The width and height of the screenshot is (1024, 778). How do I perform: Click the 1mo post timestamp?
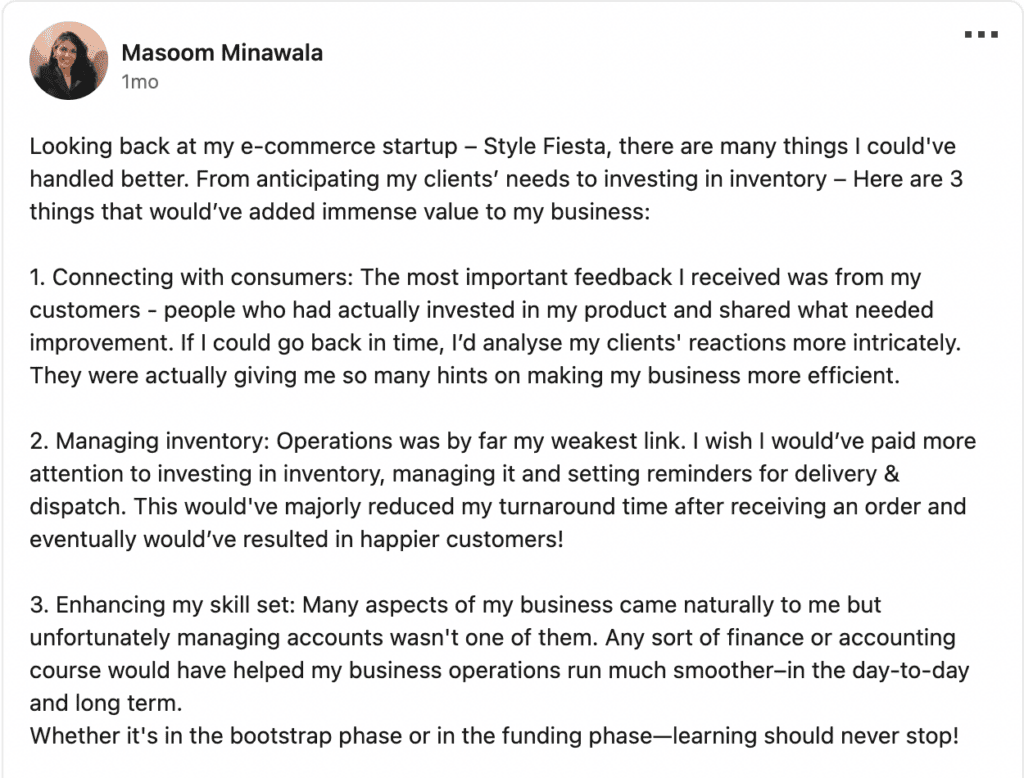tap(140, 82)
